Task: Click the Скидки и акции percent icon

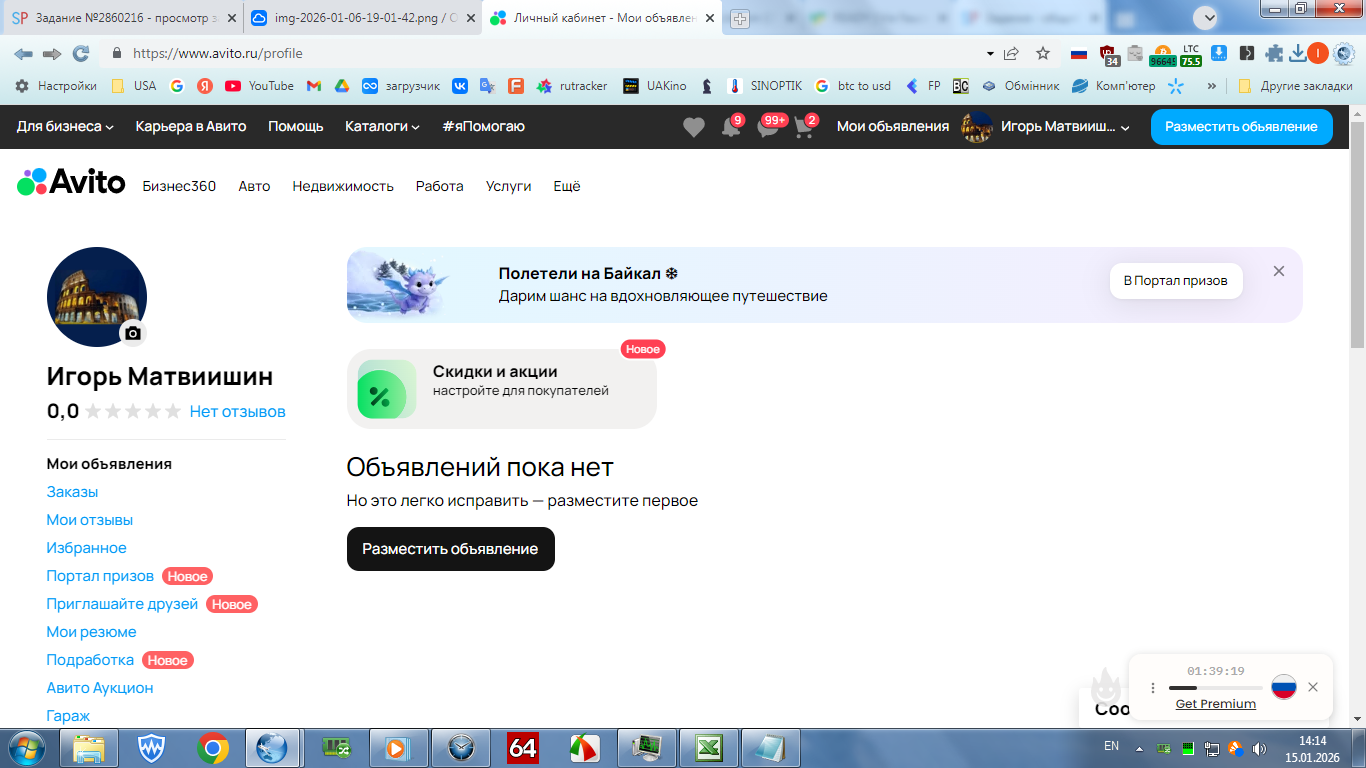Action: [x=387, y=389]
